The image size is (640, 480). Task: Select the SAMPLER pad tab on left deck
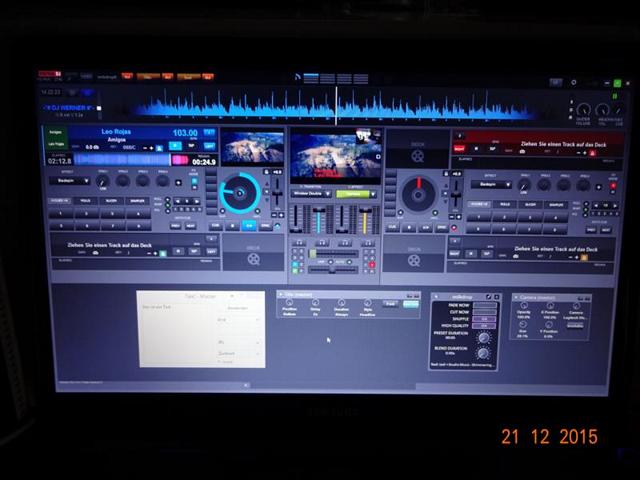point(137,201)
